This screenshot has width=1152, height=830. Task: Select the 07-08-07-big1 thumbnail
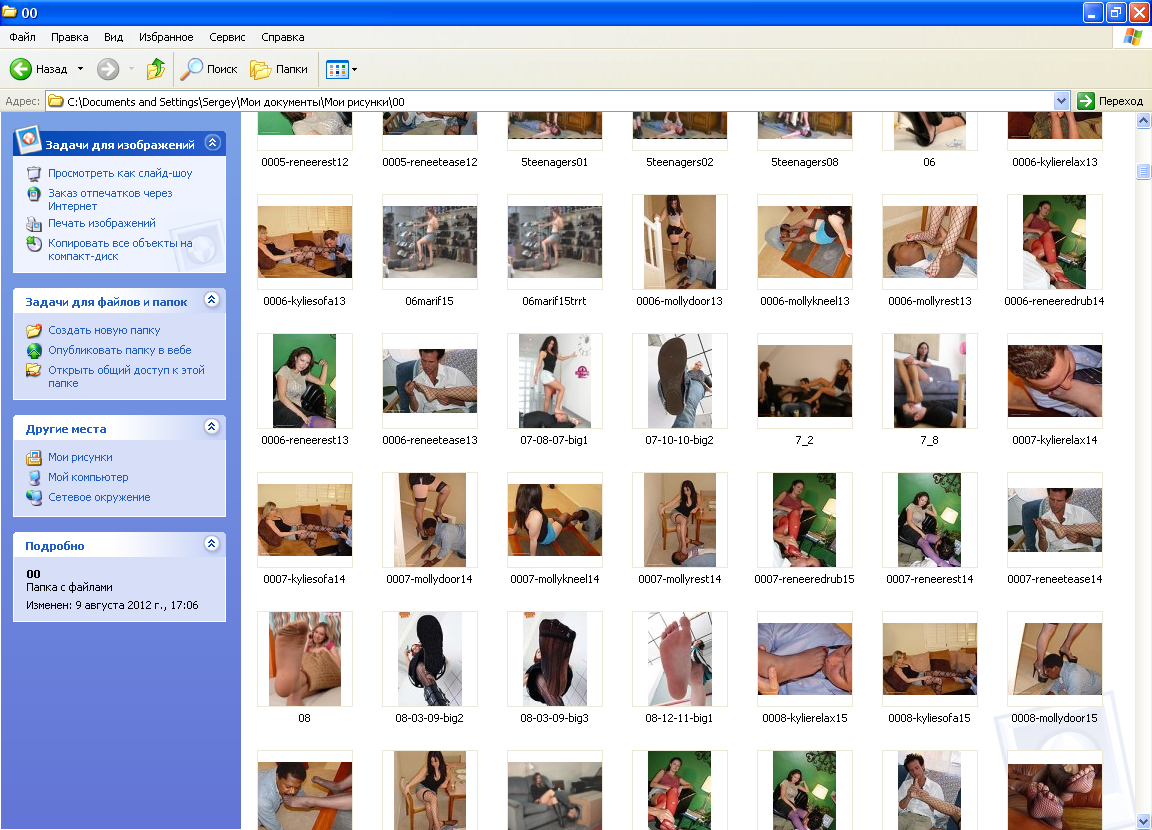click(555, 380)
